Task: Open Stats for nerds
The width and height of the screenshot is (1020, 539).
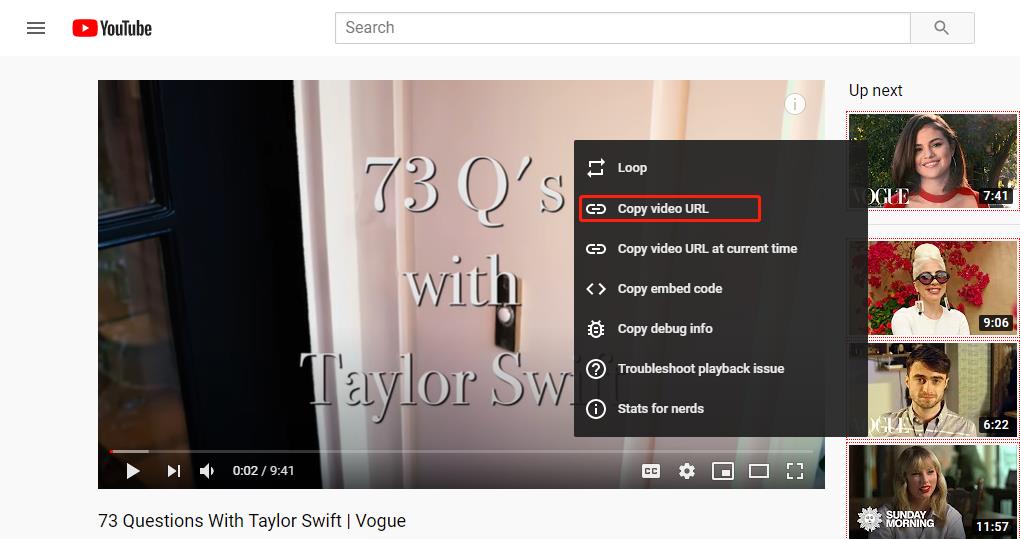Action: click(721, 408)
